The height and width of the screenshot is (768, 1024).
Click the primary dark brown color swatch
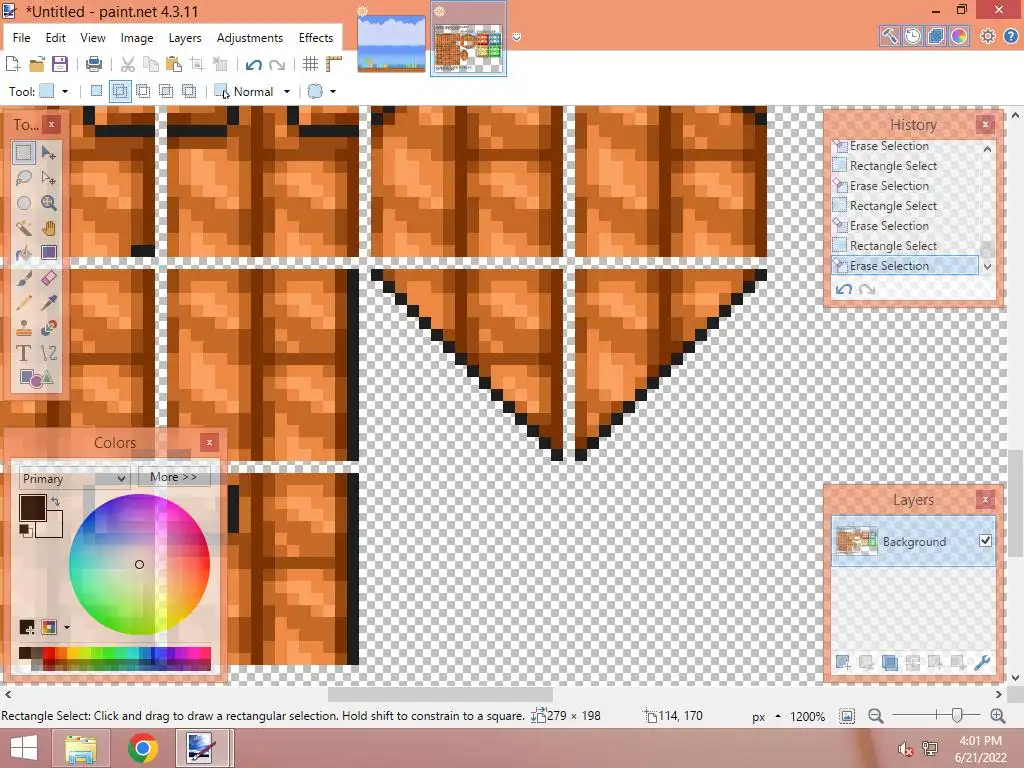32,507
